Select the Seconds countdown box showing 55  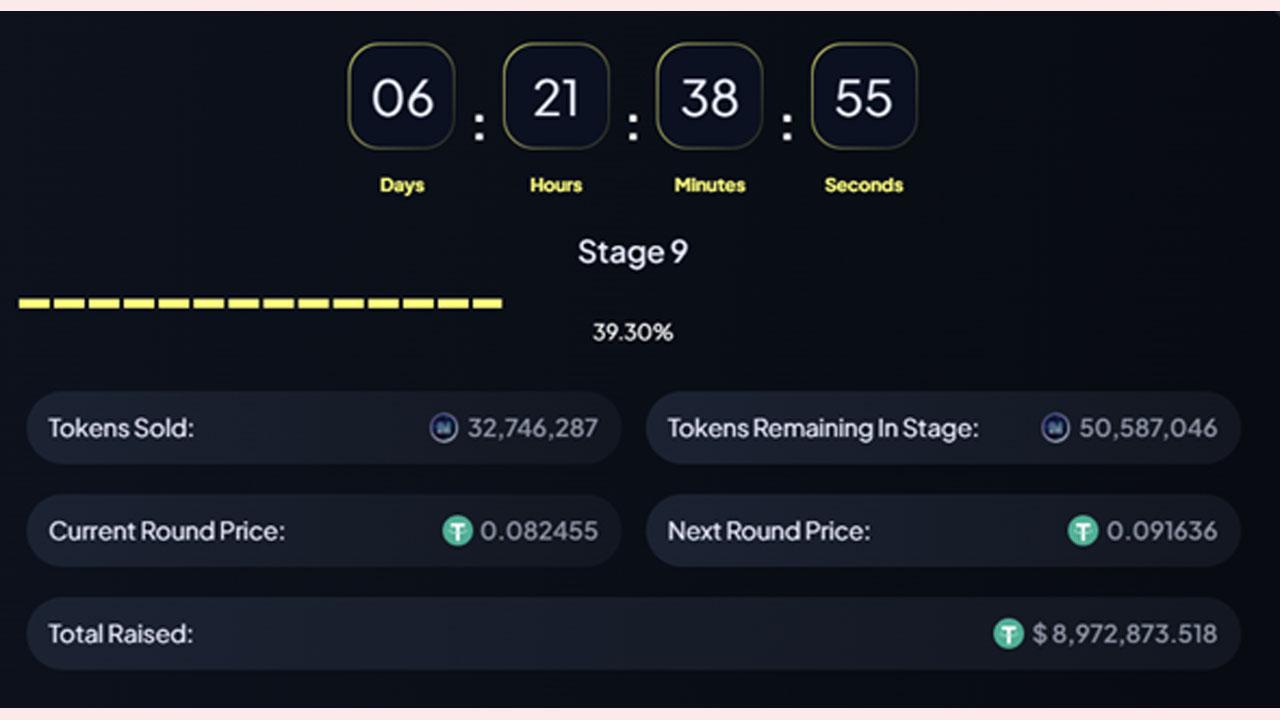(x=864, y=97)
